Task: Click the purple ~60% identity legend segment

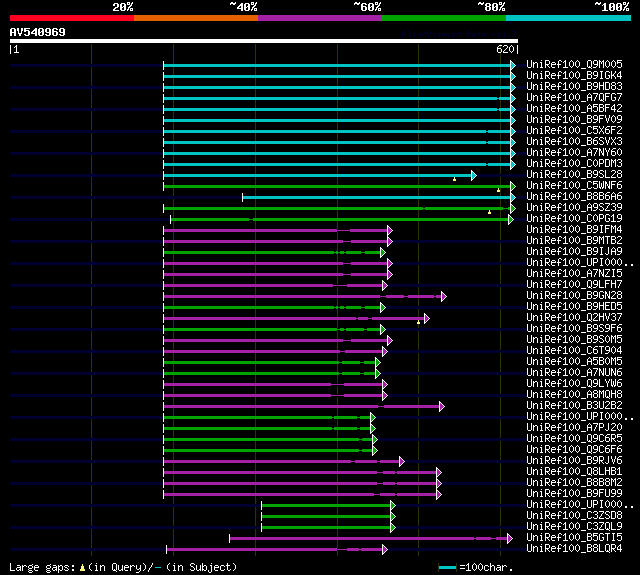Action: tap(320, 18)
